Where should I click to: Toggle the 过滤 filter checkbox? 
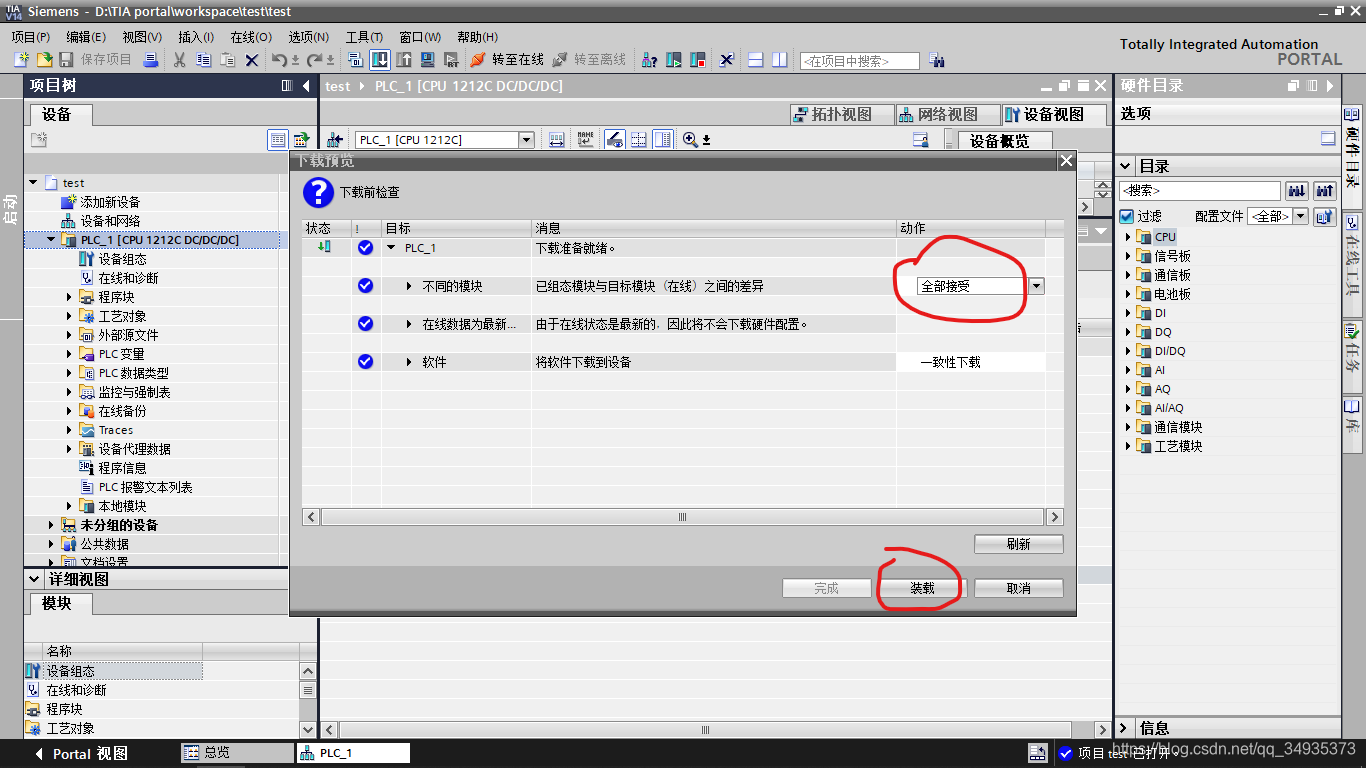(x=1127, y=216)
